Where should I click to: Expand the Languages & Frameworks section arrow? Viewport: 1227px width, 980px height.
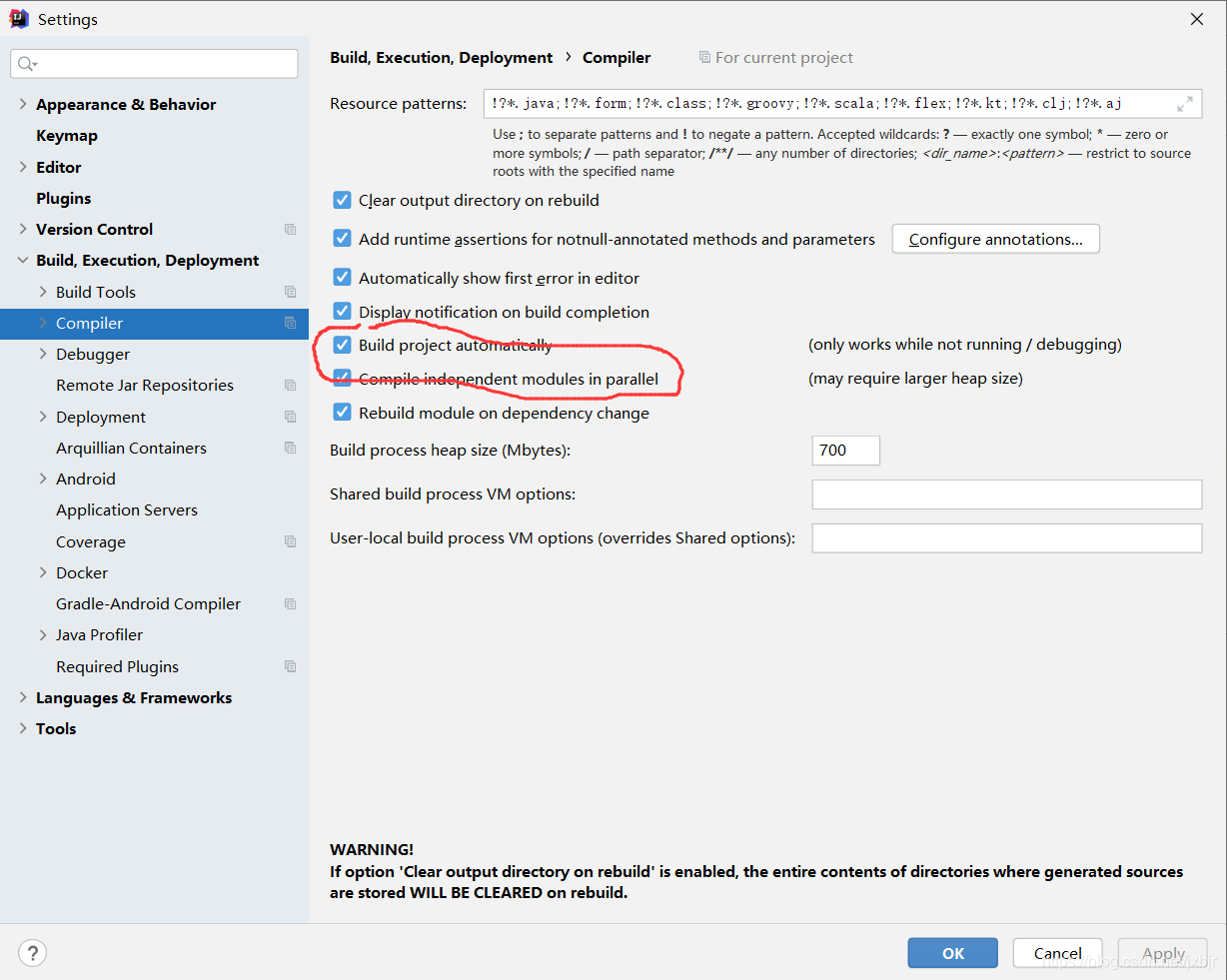point(23,697)
